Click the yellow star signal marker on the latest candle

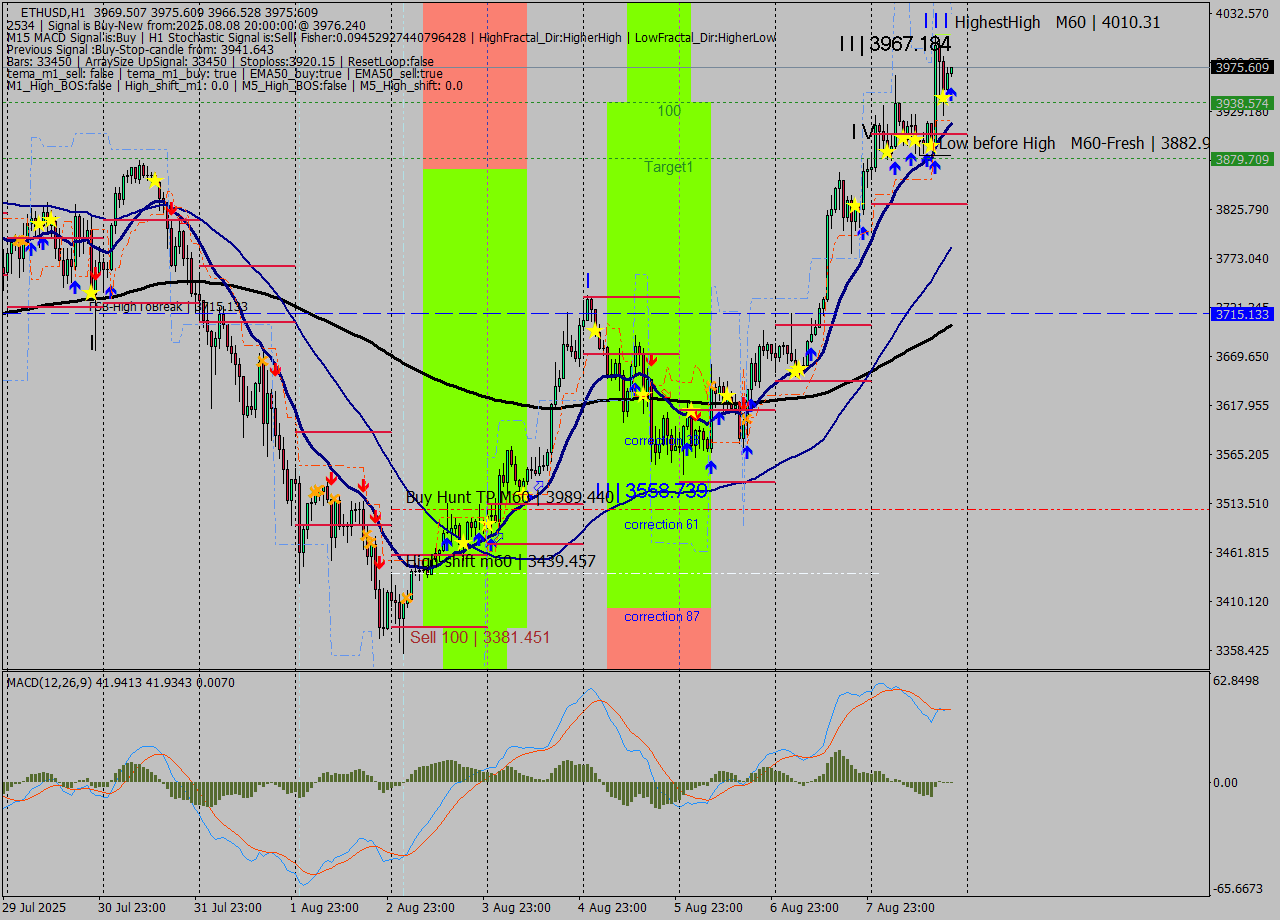click(944, 98)
